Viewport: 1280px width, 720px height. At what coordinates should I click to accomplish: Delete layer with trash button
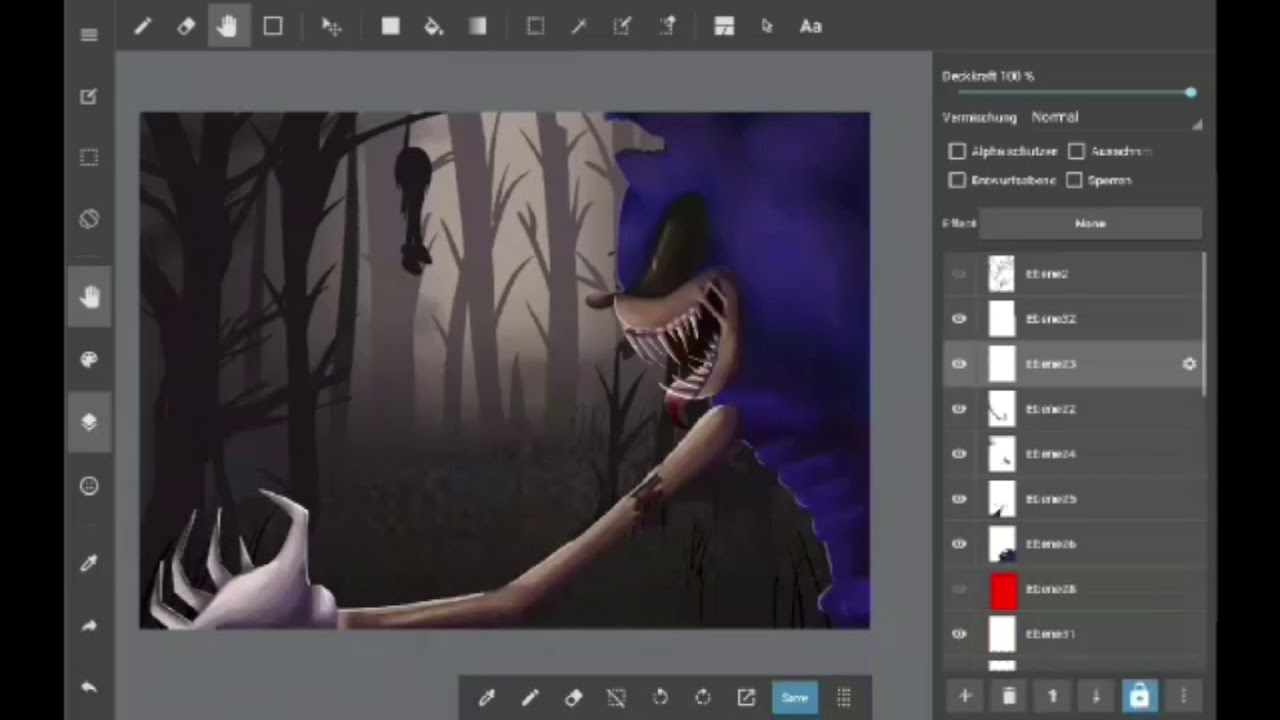click(1009, 696)
